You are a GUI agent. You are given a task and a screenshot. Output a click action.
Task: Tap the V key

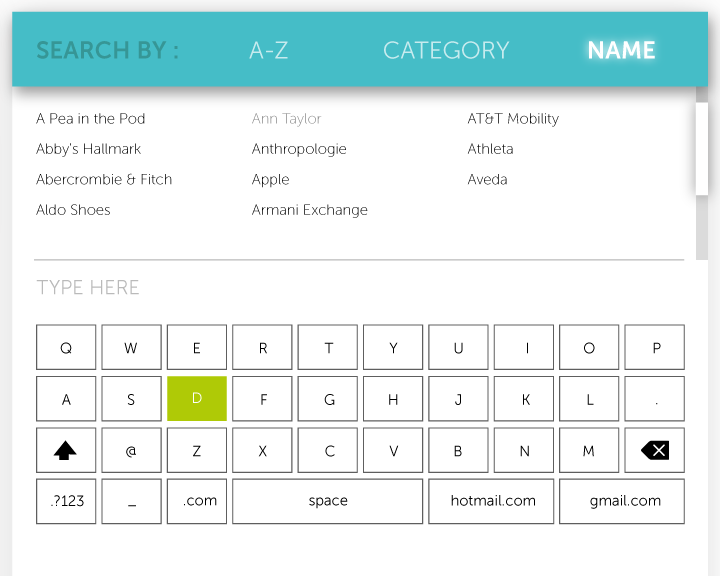coord(393,450)
